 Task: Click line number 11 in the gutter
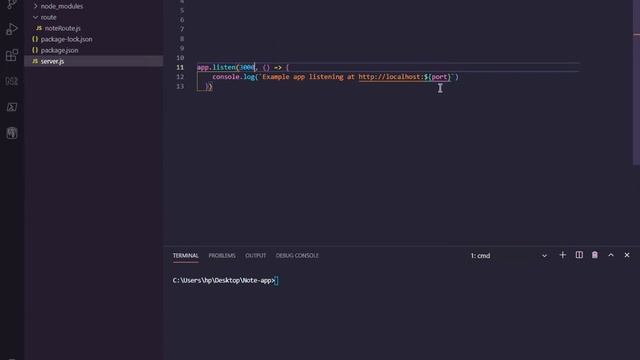coord(180,67)
